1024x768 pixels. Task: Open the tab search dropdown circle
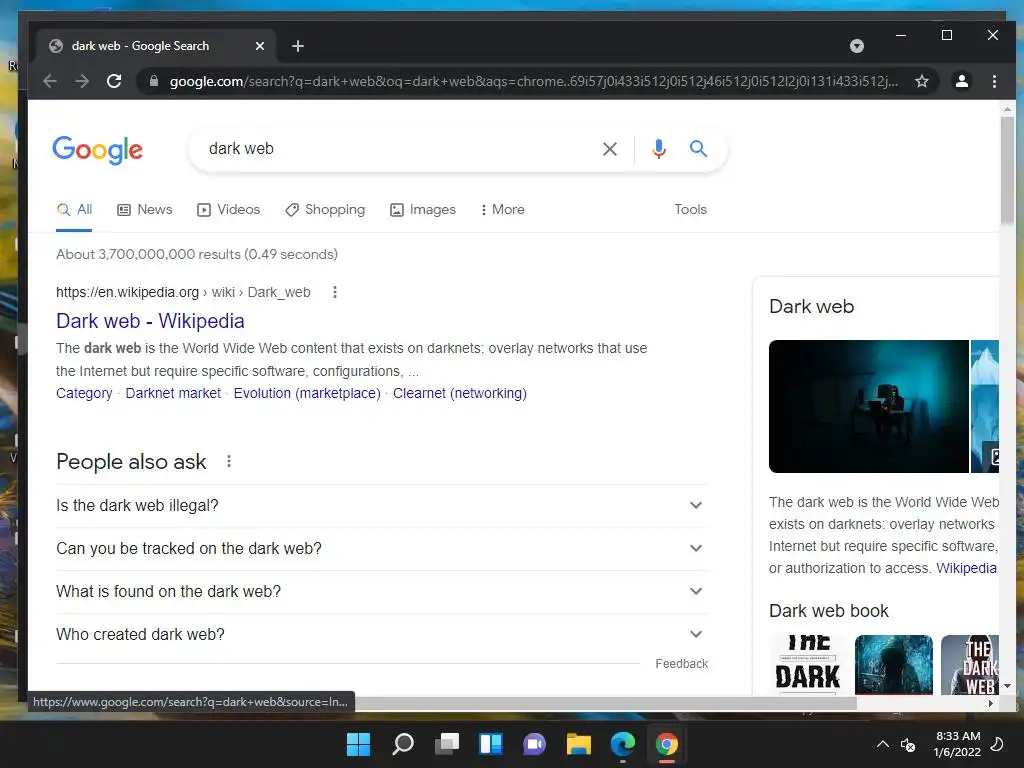point(857,46)
